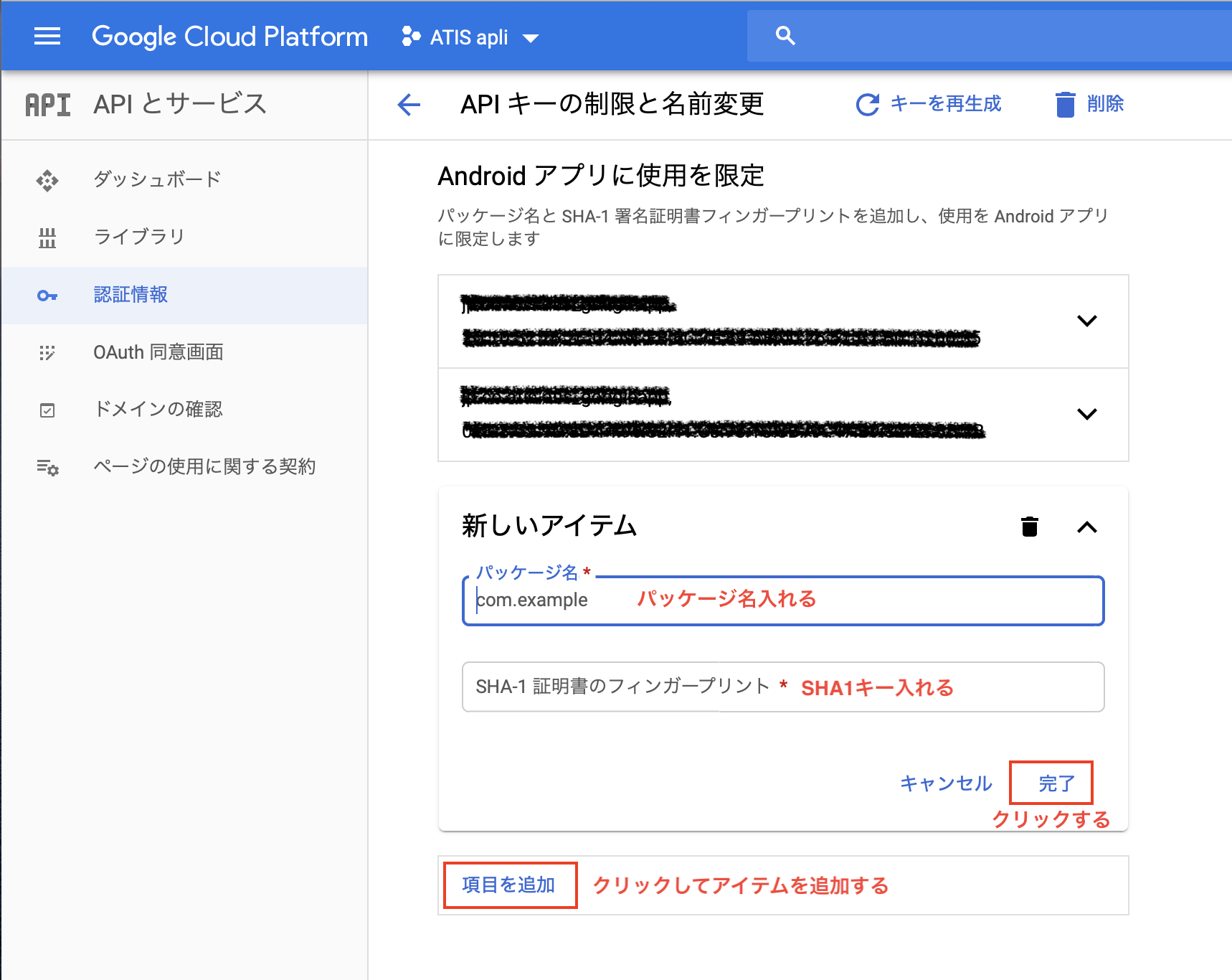Viewport: 1232px width, 980px height.
Task: Expand the second redacted Android app item
Action: (1087, 414)
